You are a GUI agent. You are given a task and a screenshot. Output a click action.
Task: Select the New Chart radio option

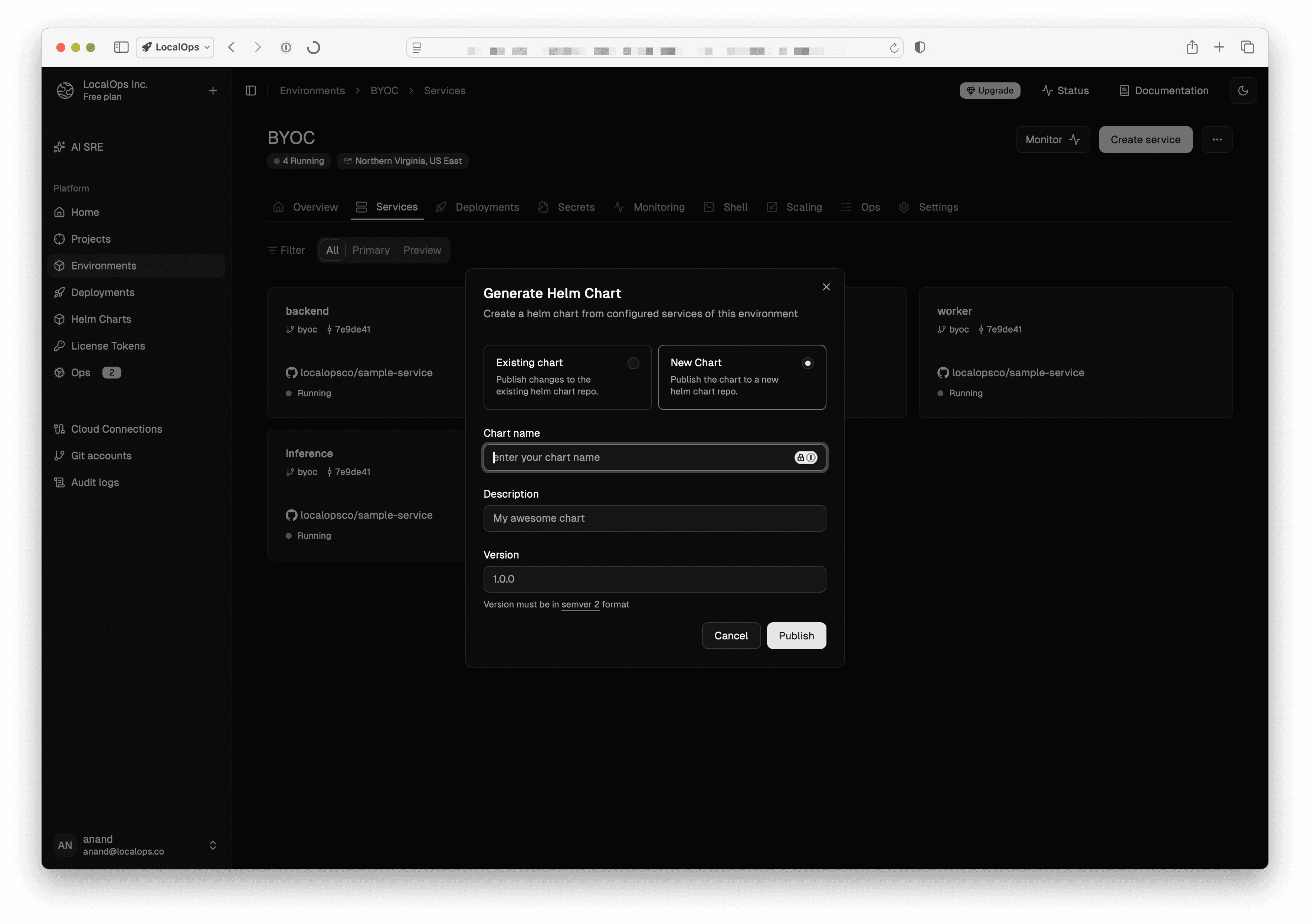(x=808, y=363)
